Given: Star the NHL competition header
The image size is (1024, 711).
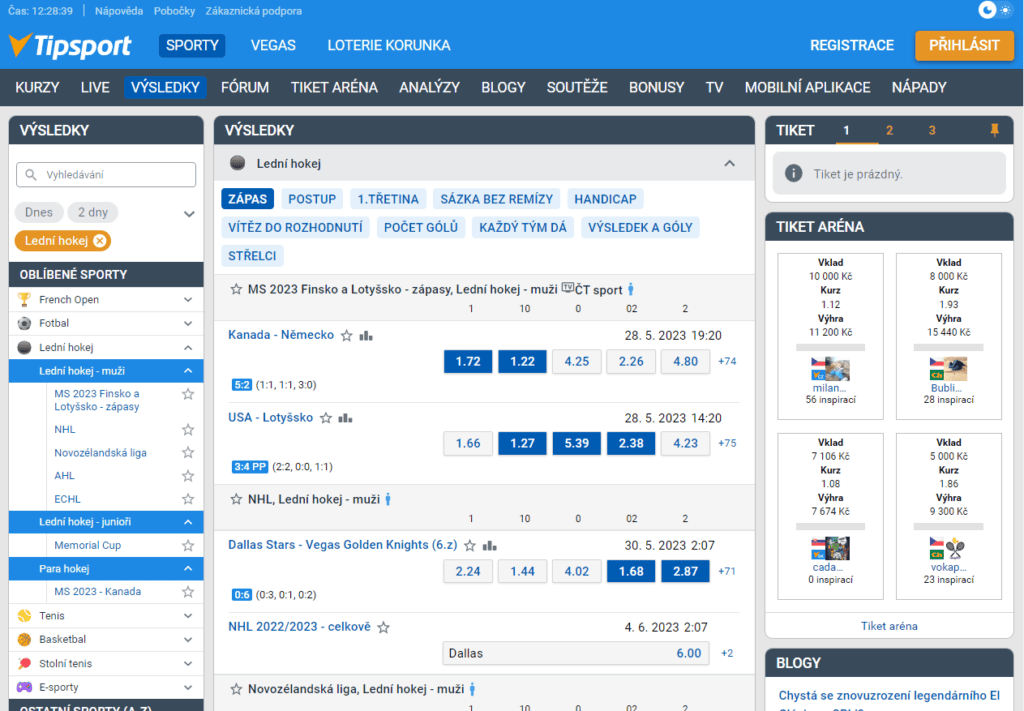Looking at the screenshot, I should [x=236, y=499].
